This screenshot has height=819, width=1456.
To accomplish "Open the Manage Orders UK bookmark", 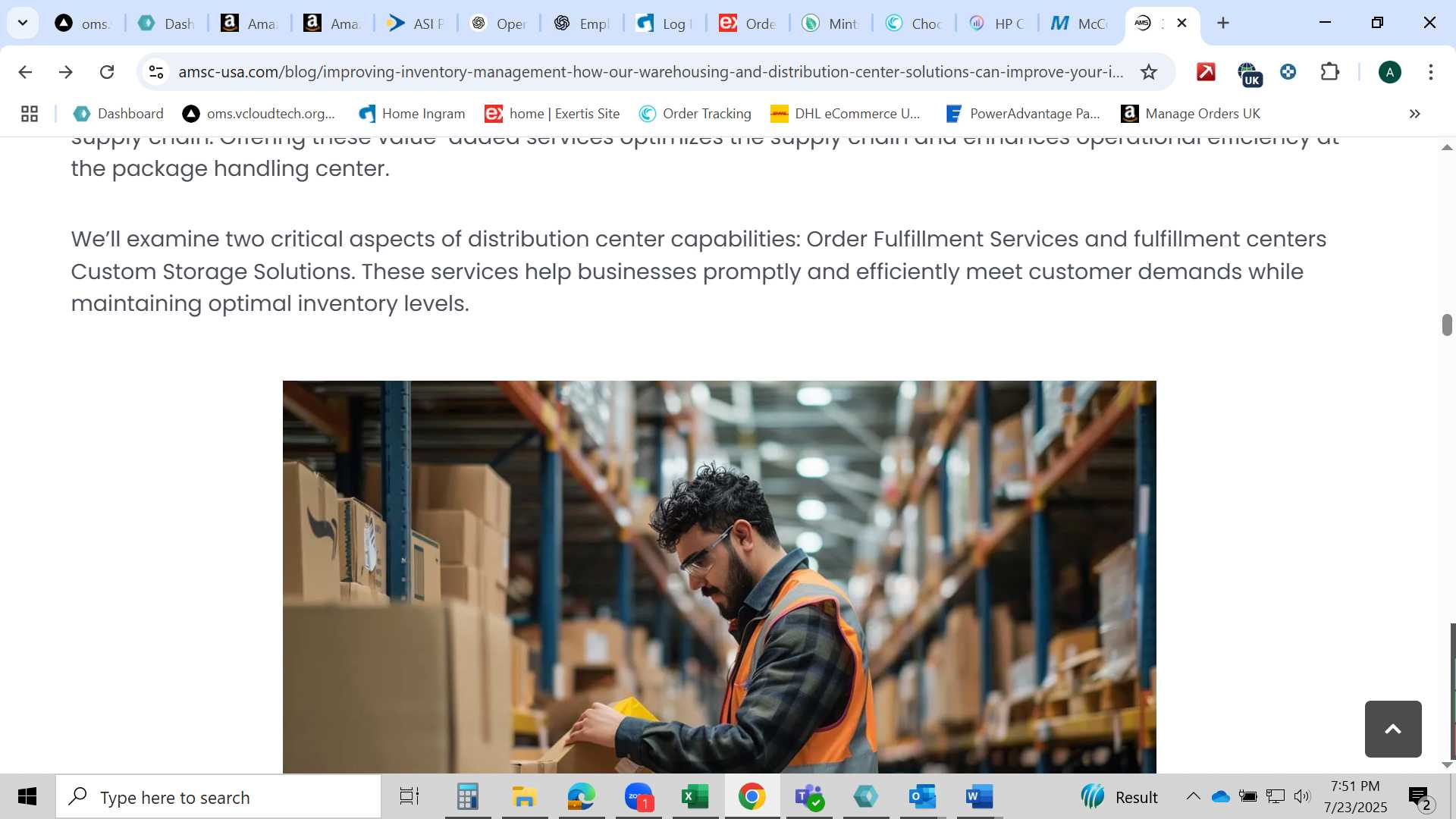I will (1191, 114).
